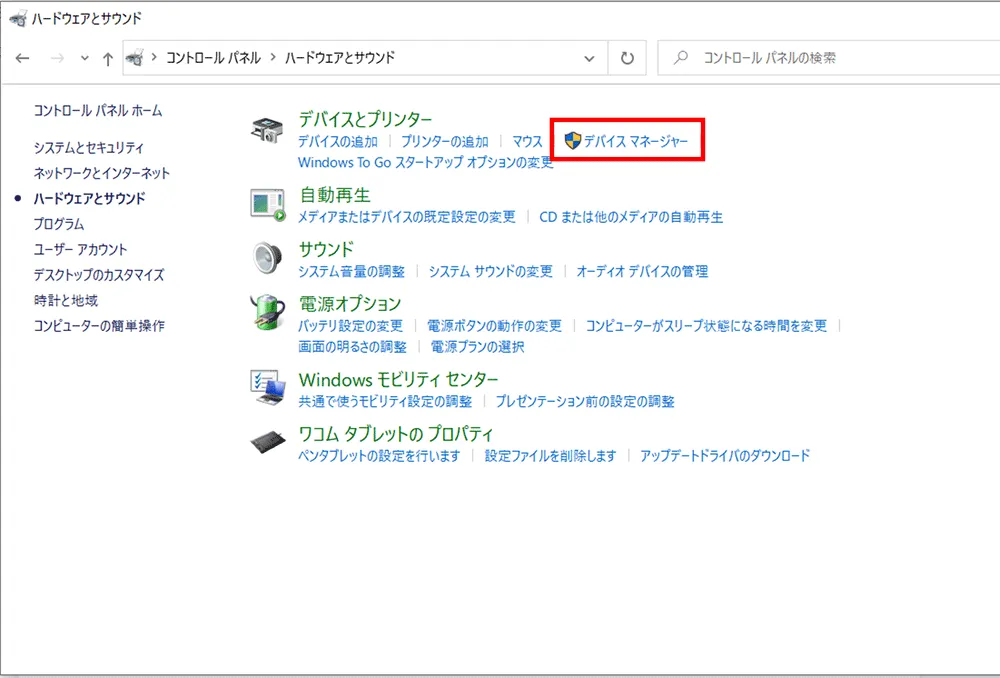Select ハードウェアとサウンド in the sidebar
Screen dimensions: 1000x678
pyautogui.click(x=89, y=198)
